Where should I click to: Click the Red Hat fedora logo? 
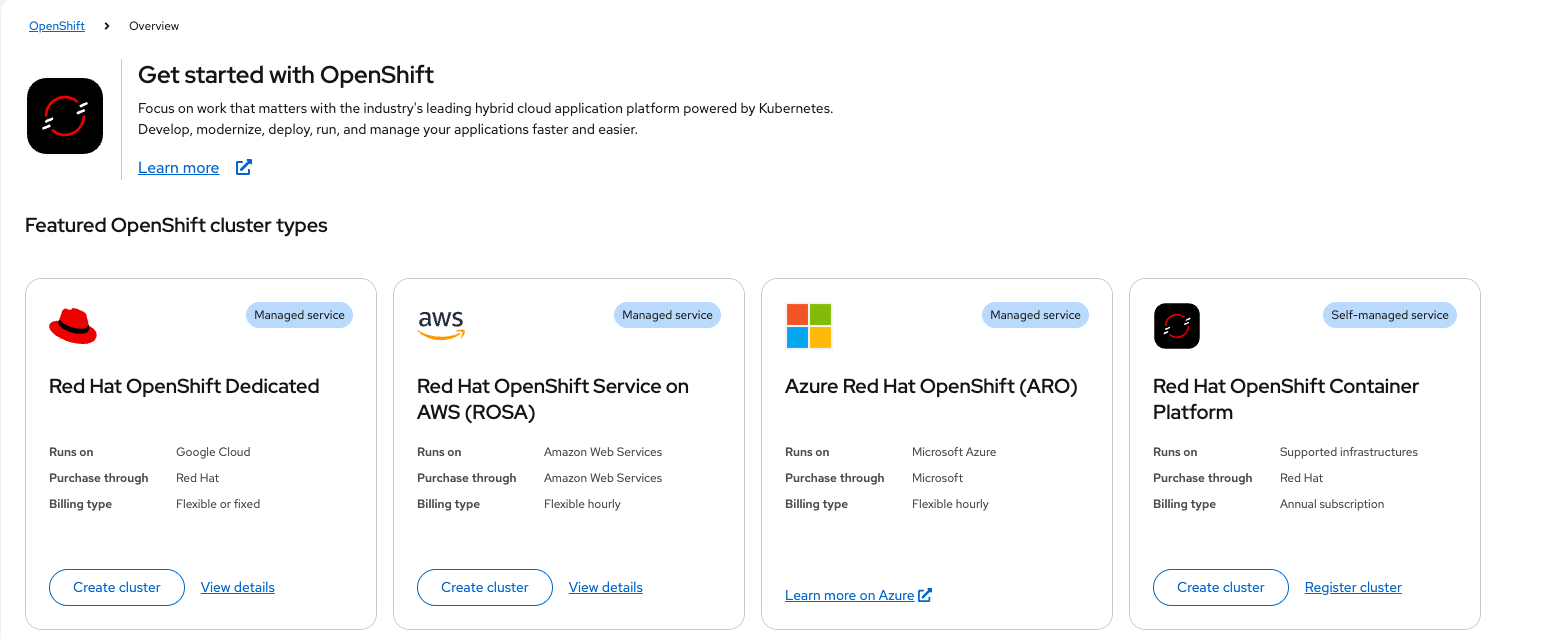click(x=73, y=326)
